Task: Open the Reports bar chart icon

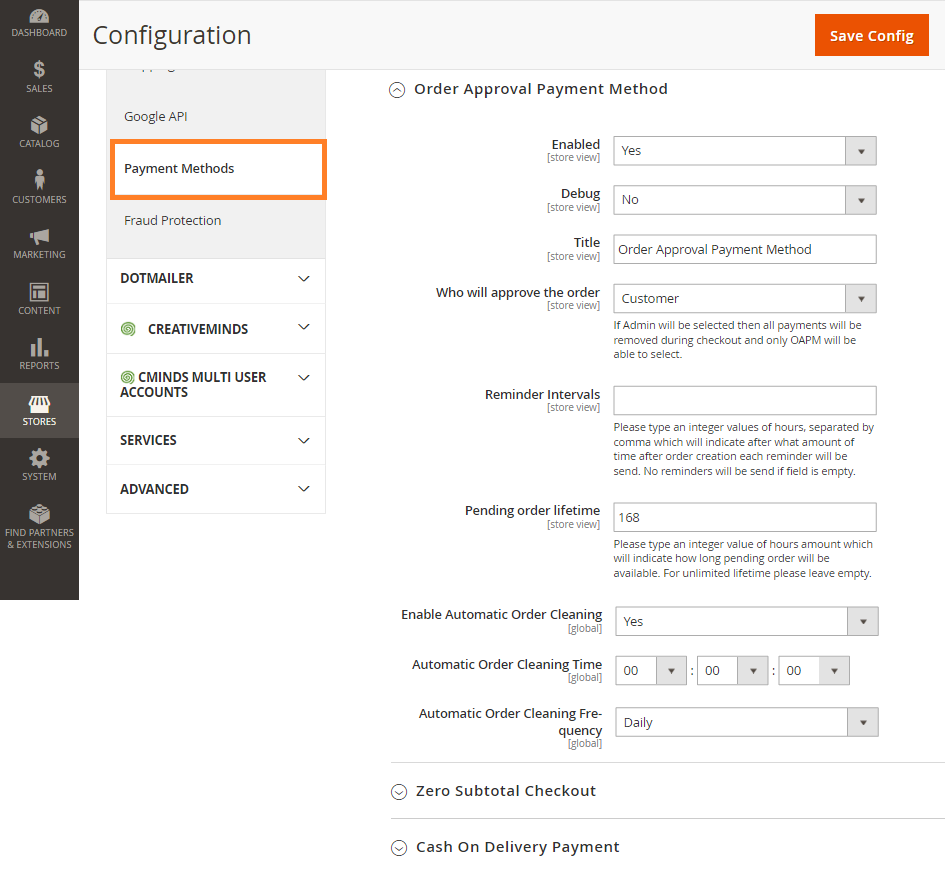Action: coord(39,348)
